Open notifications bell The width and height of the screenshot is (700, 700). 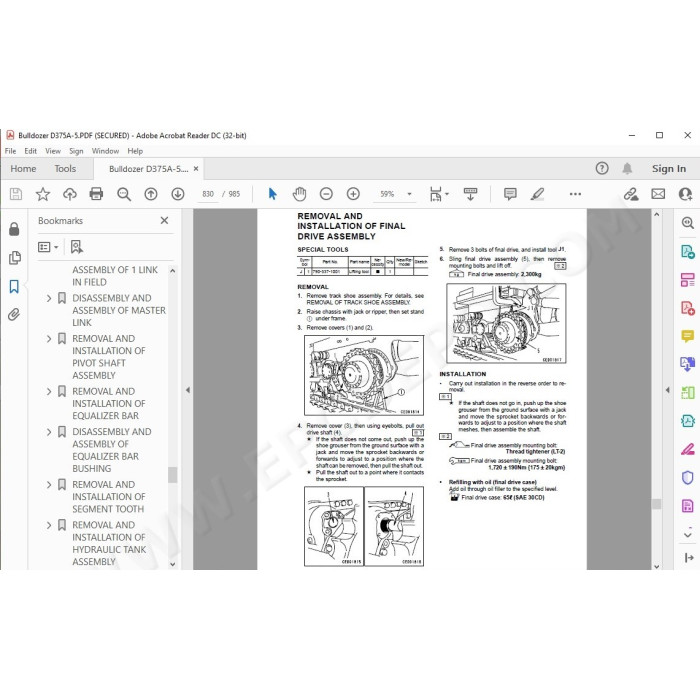pos(627,168)
